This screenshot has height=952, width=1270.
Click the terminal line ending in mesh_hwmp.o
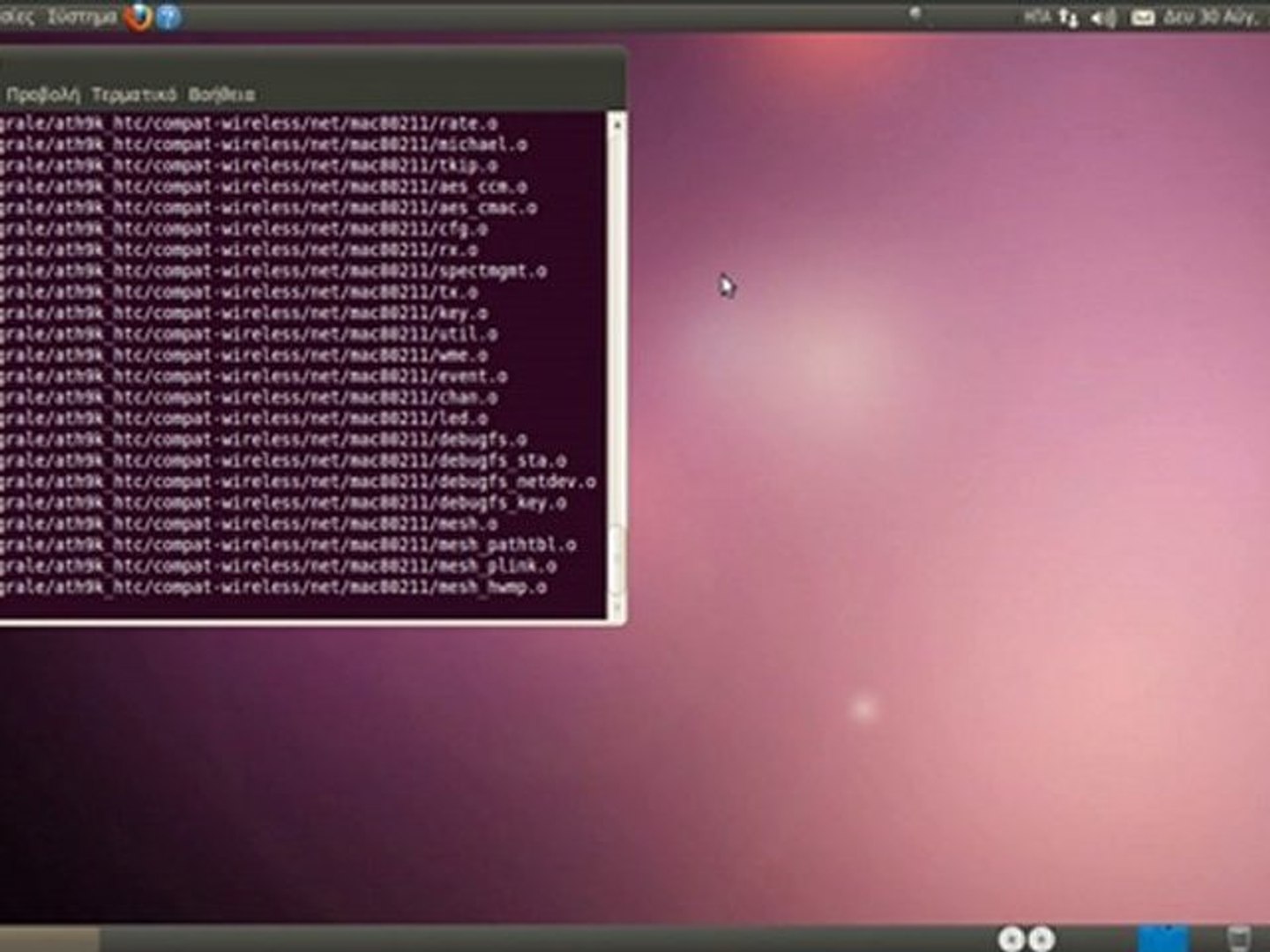(273, 588)
